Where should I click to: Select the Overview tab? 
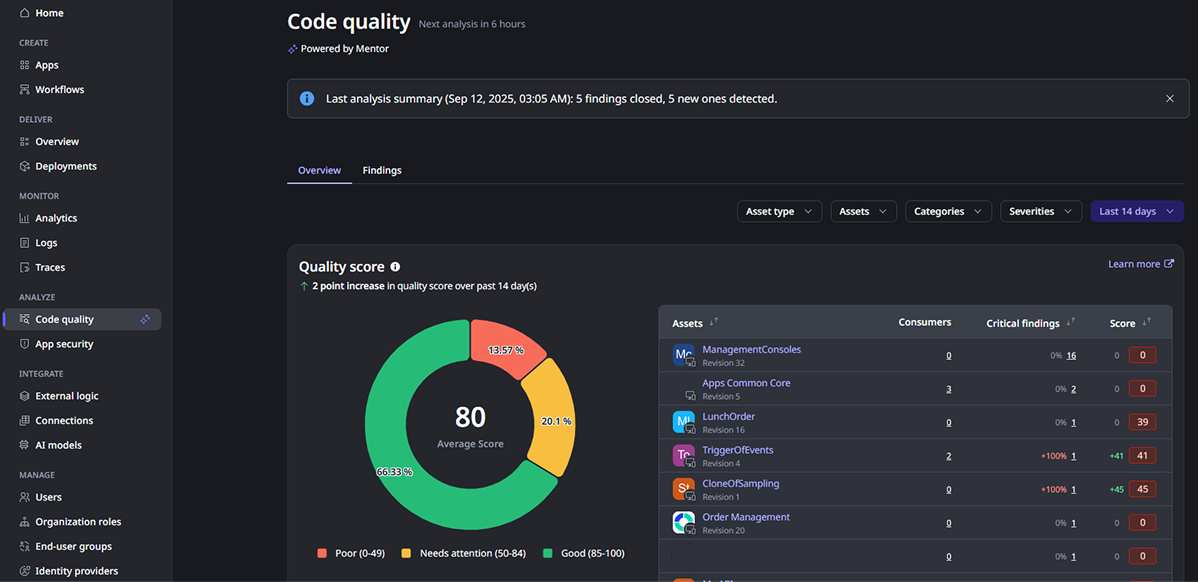pyautogui.click(x=319, y=170)
